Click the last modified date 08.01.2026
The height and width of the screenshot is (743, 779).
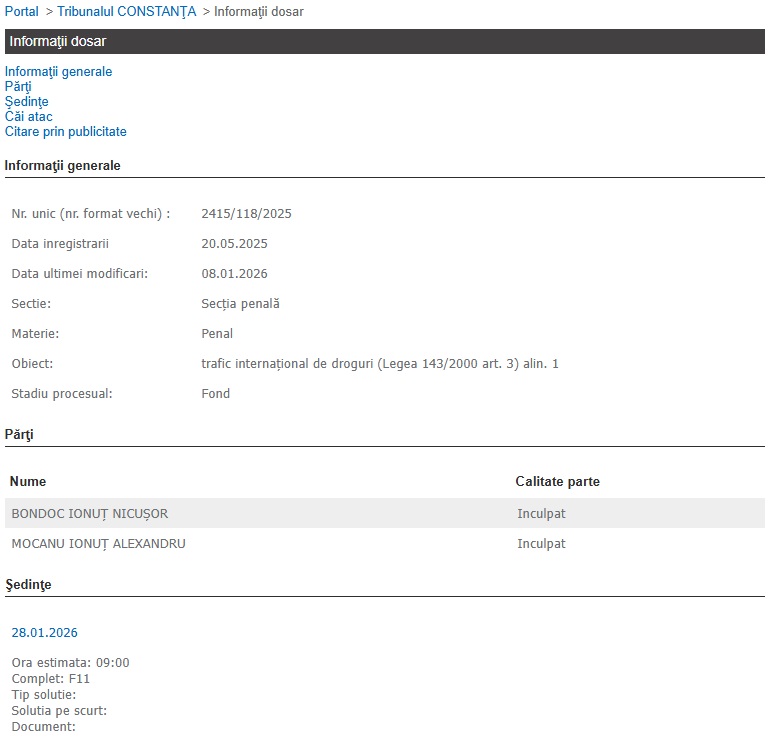[x=234, y=274]
